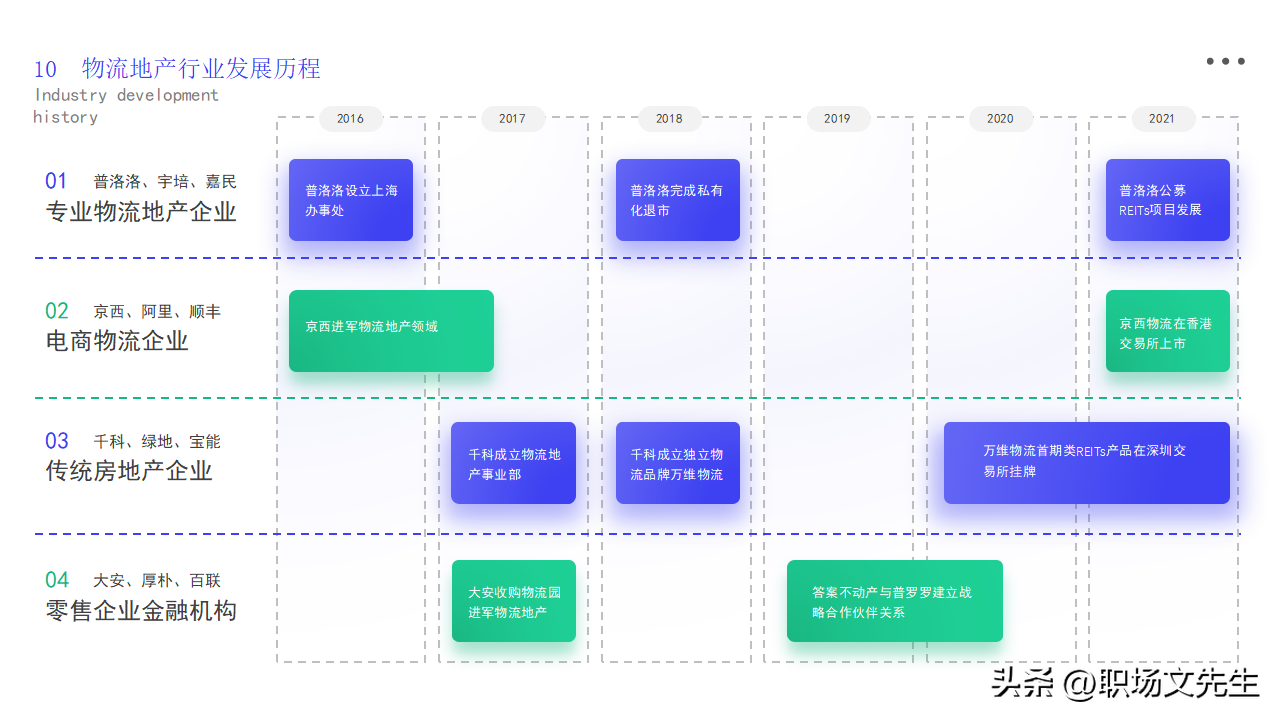Click the heading 专业物流地产企业
The image size is (1280, 720).
click(141, 211)
